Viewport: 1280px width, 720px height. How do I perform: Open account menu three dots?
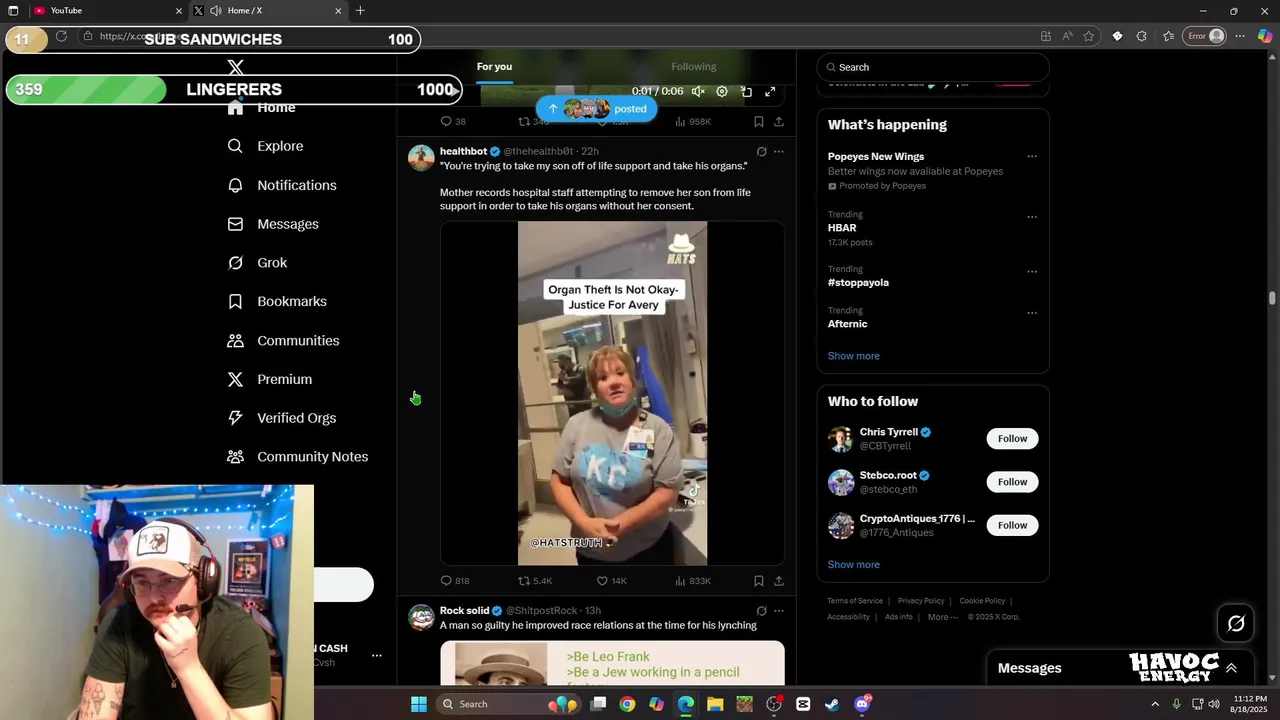[x=377, y=656]
